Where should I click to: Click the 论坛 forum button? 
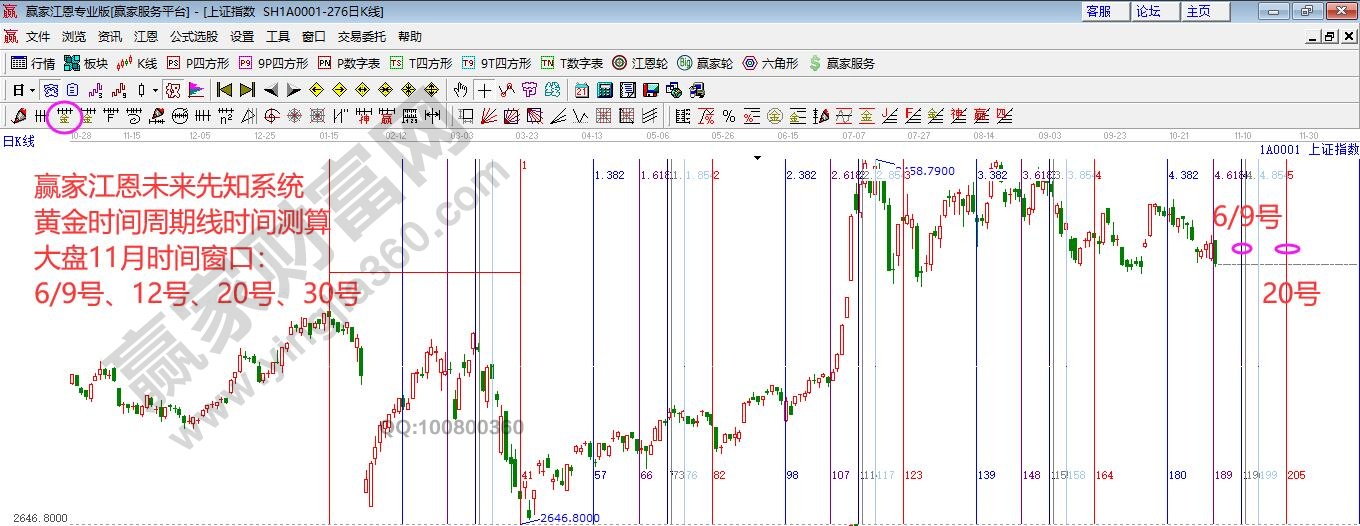[1148, 11]
